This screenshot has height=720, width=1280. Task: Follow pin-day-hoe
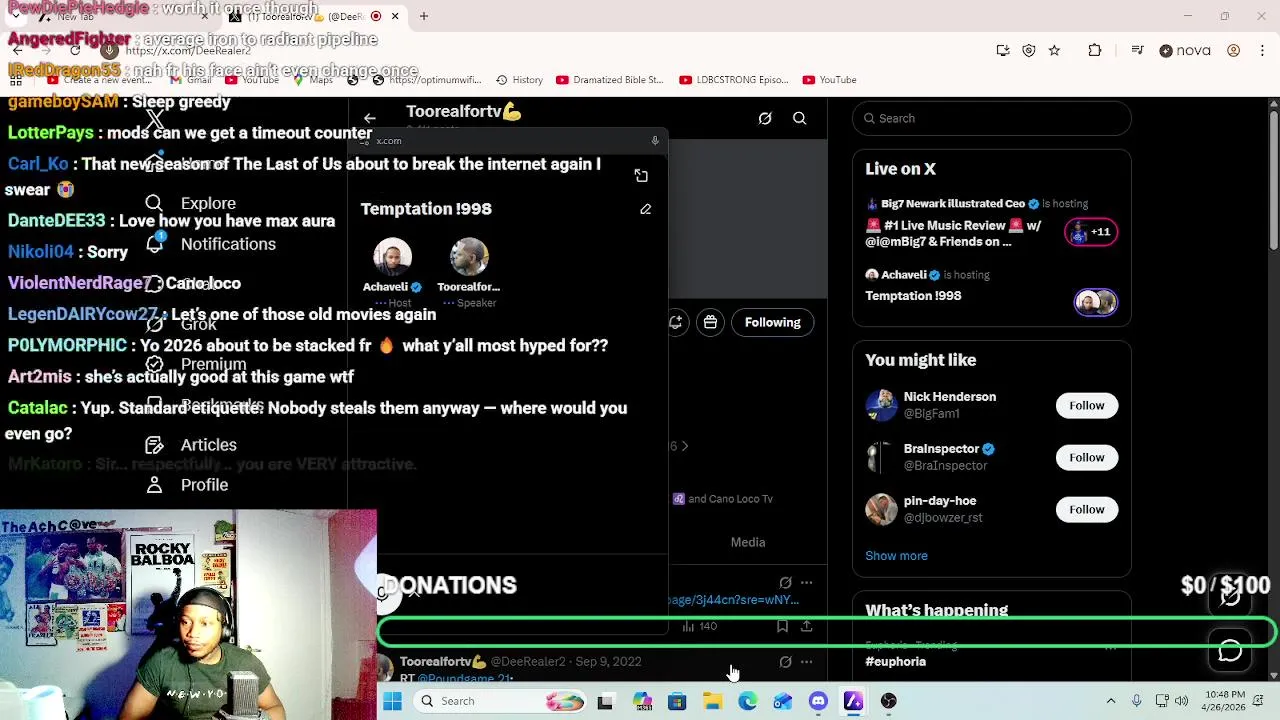click(x=1087, y=509)
